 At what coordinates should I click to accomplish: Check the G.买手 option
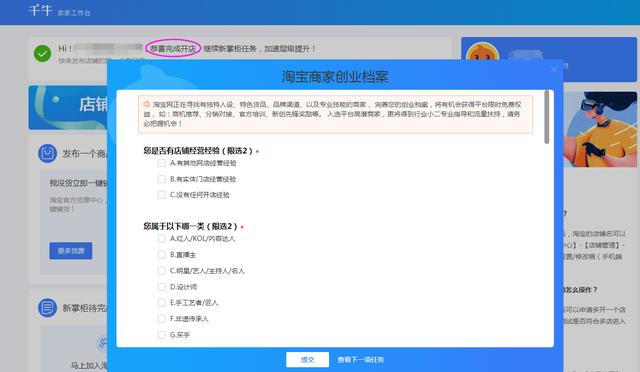point(162,335)
